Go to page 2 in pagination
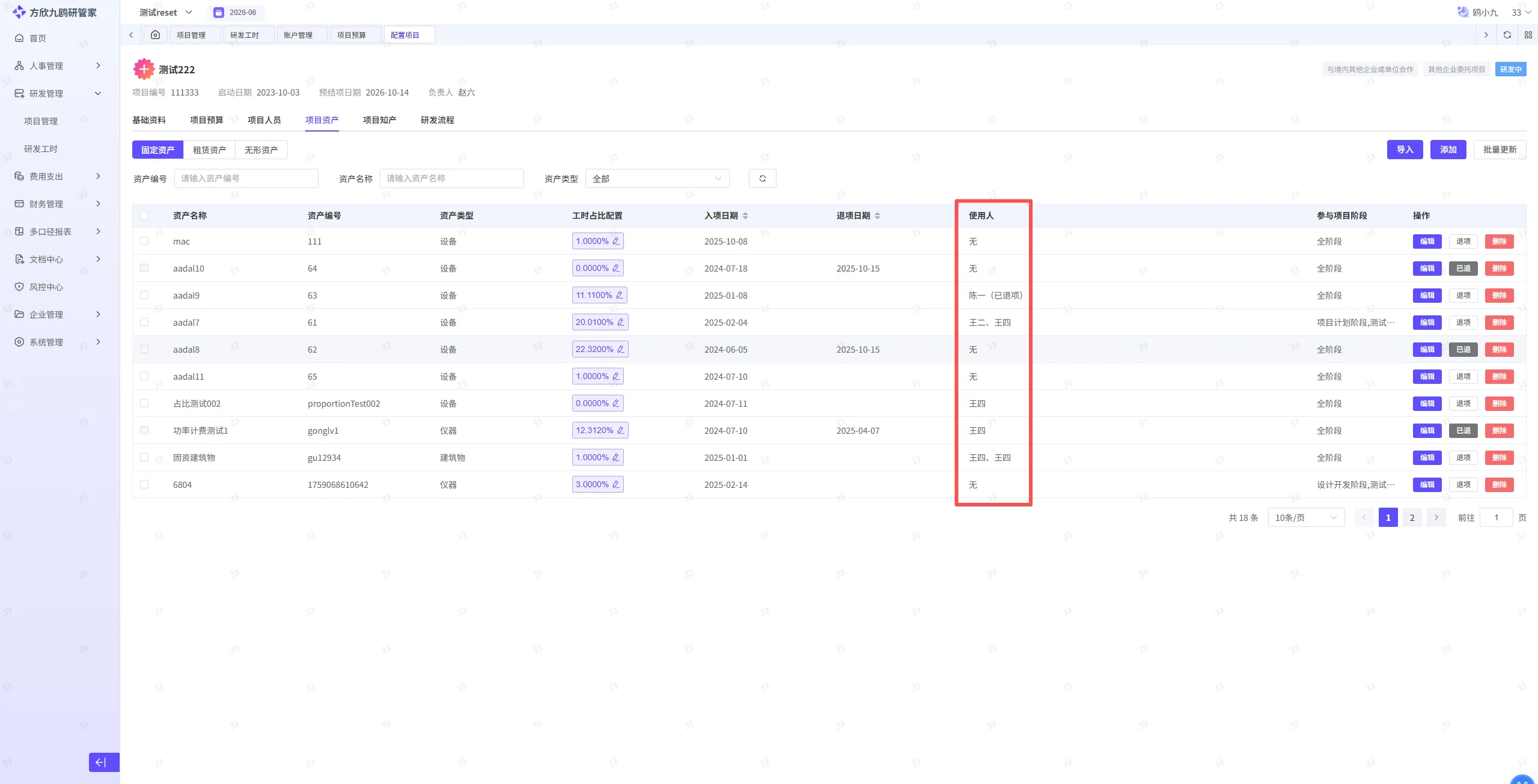 point(1412,517)
